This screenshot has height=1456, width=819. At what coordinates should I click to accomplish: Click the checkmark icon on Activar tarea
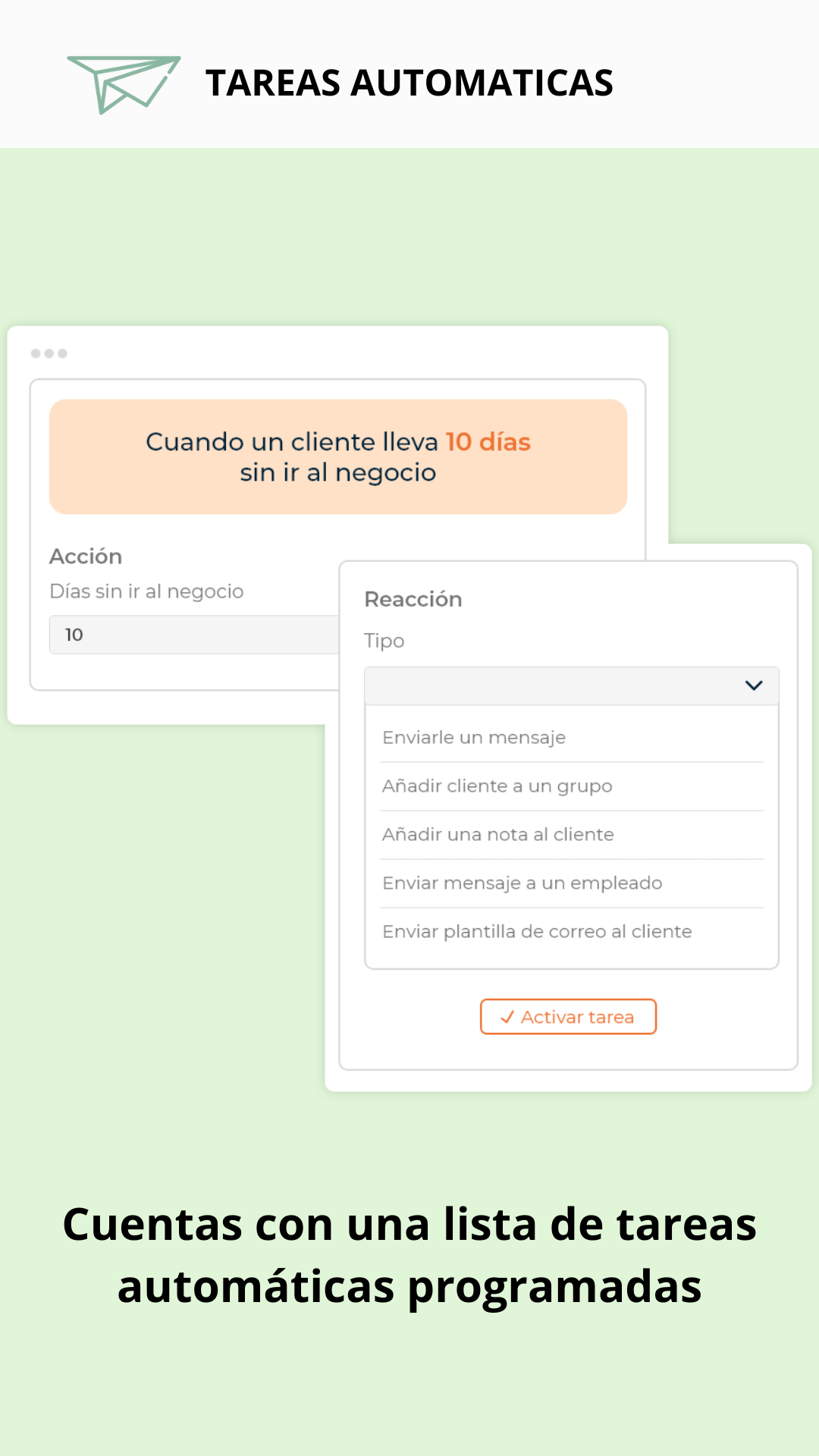[x=507, y=1017]
